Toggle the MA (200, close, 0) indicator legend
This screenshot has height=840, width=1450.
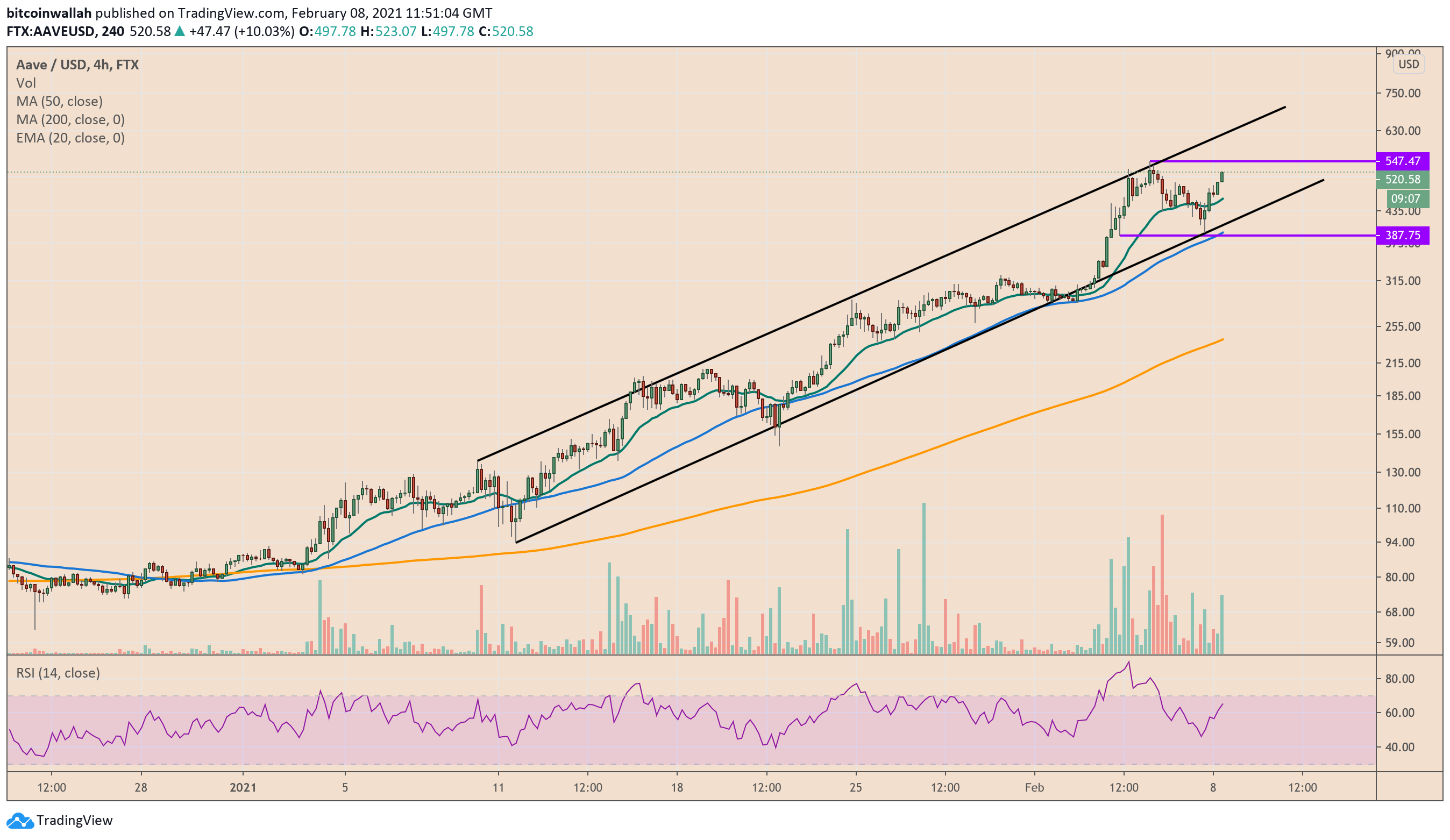click(70, 120)
